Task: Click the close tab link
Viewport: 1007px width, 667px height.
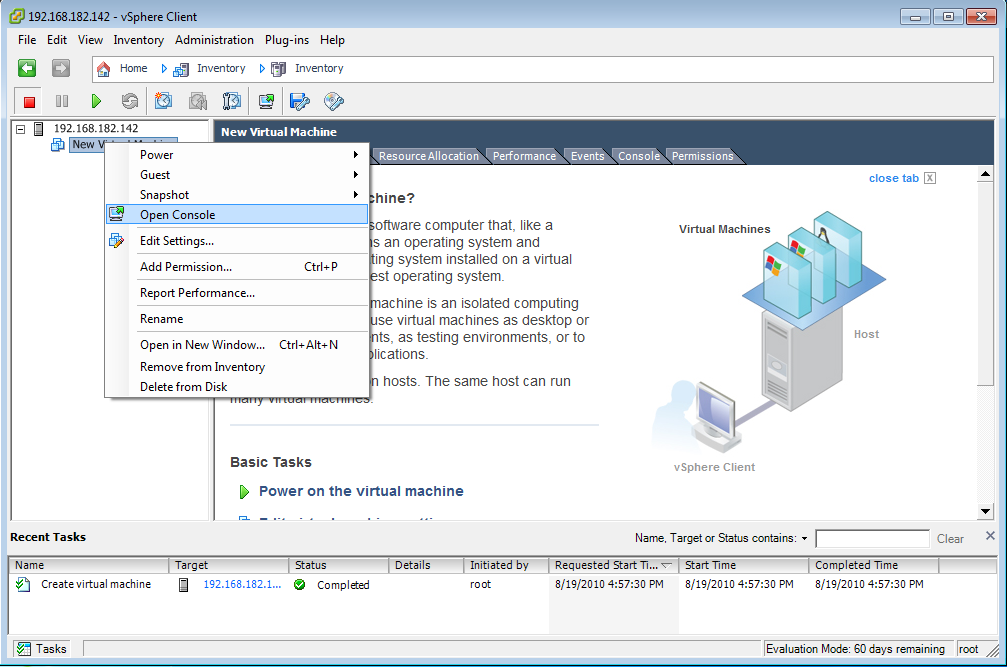Action: click(x=894, y=178)
